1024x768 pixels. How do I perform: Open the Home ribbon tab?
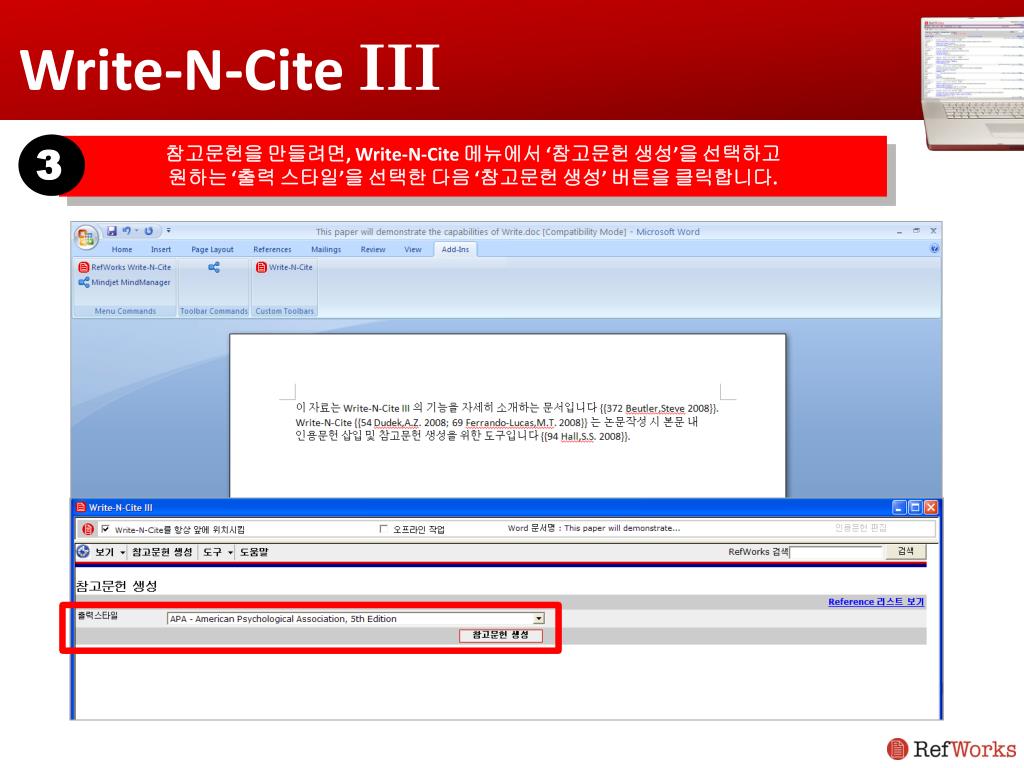click(121, 249)
